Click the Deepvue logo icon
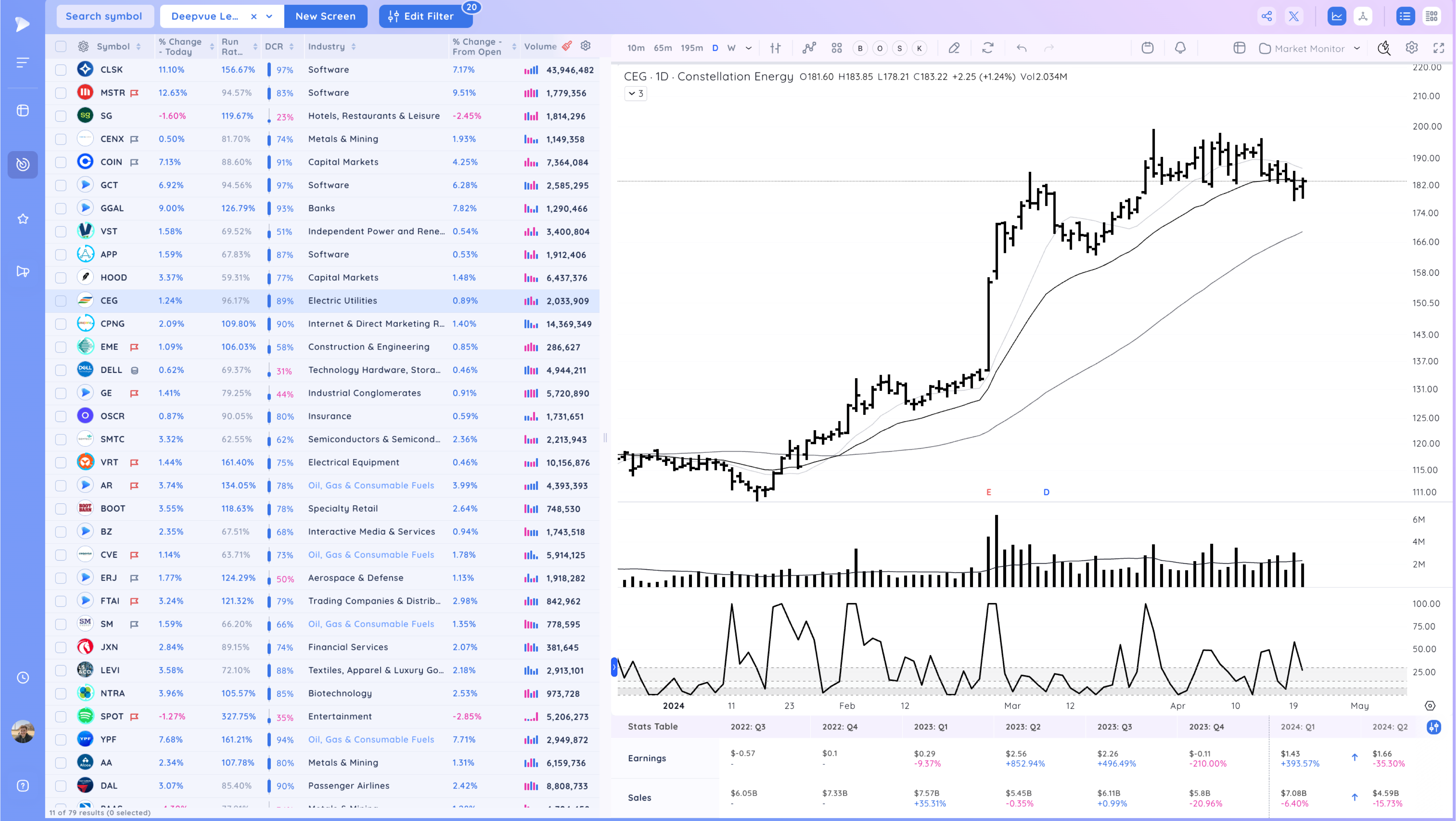The width and height of the screenshot is (1456, 821). pos(22,24)
